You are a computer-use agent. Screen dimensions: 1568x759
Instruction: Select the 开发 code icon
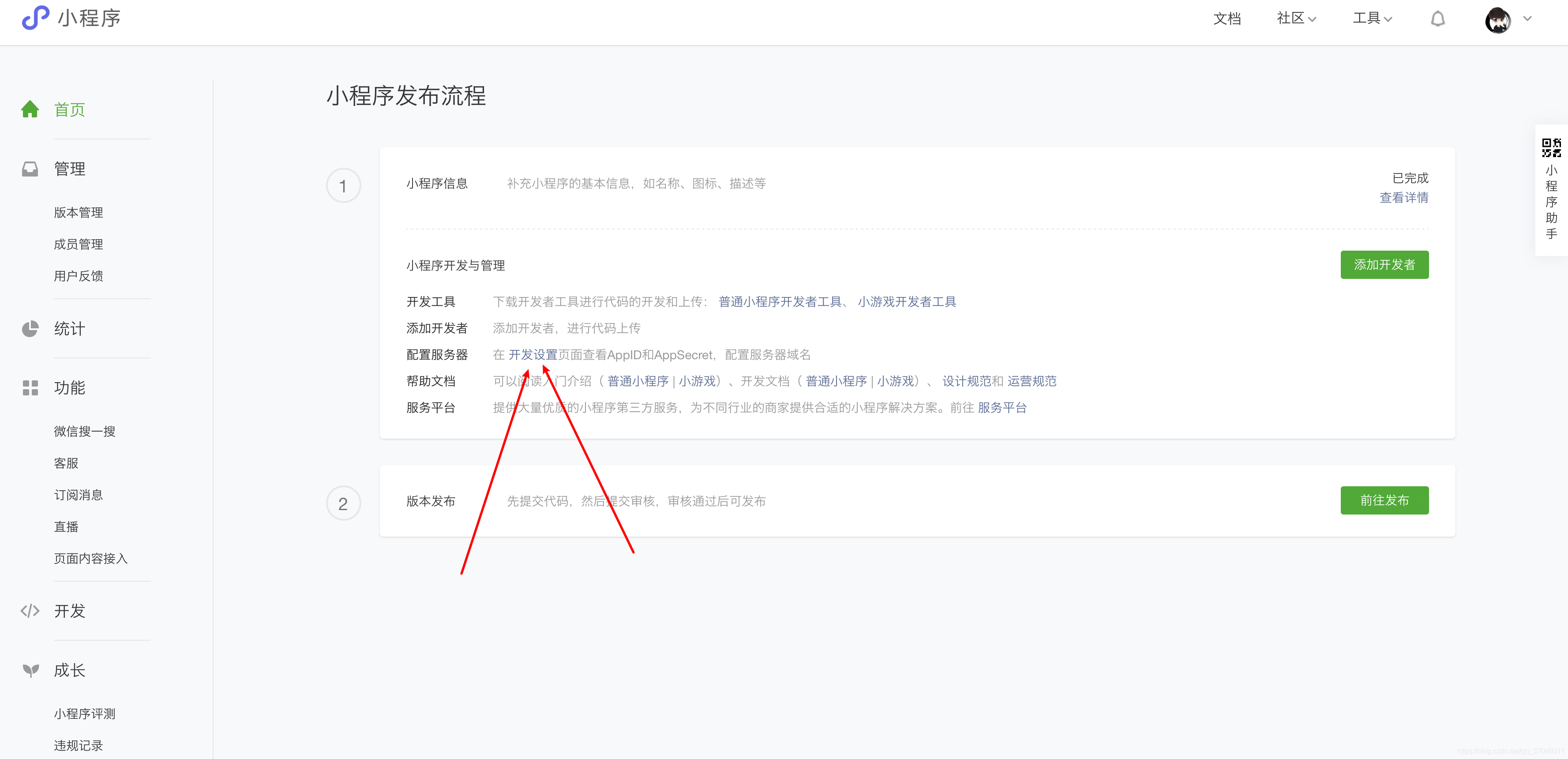[x=30, y=611]
